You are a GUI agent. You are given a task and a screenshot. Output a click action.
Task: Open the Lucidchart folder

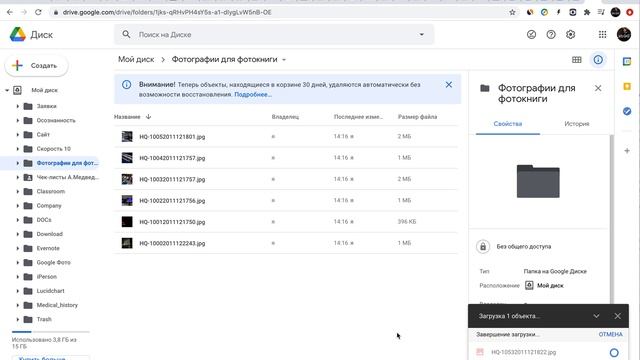[51, 291]
